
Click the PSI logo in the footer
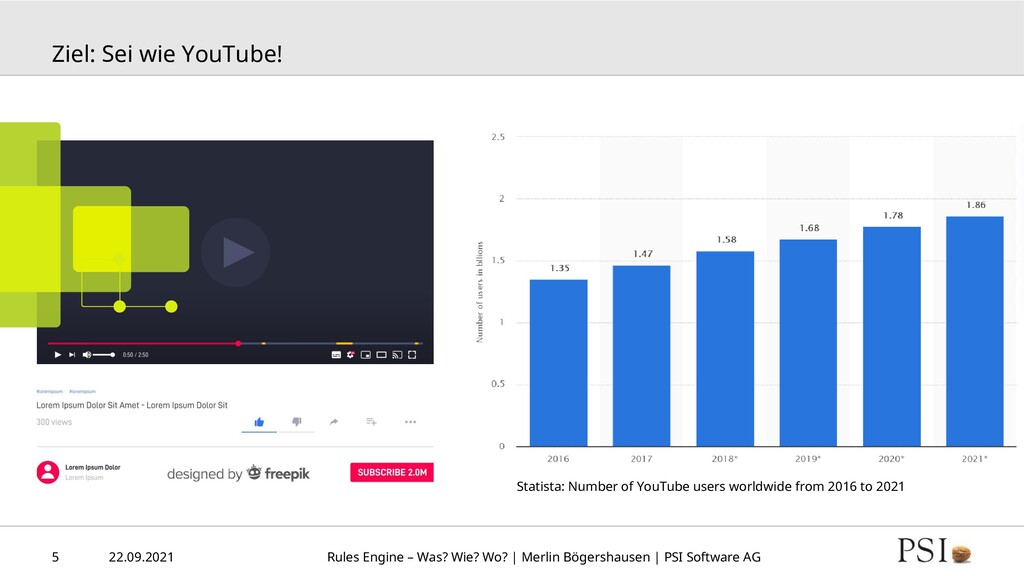pyautogui.click(x=935, y=551)
